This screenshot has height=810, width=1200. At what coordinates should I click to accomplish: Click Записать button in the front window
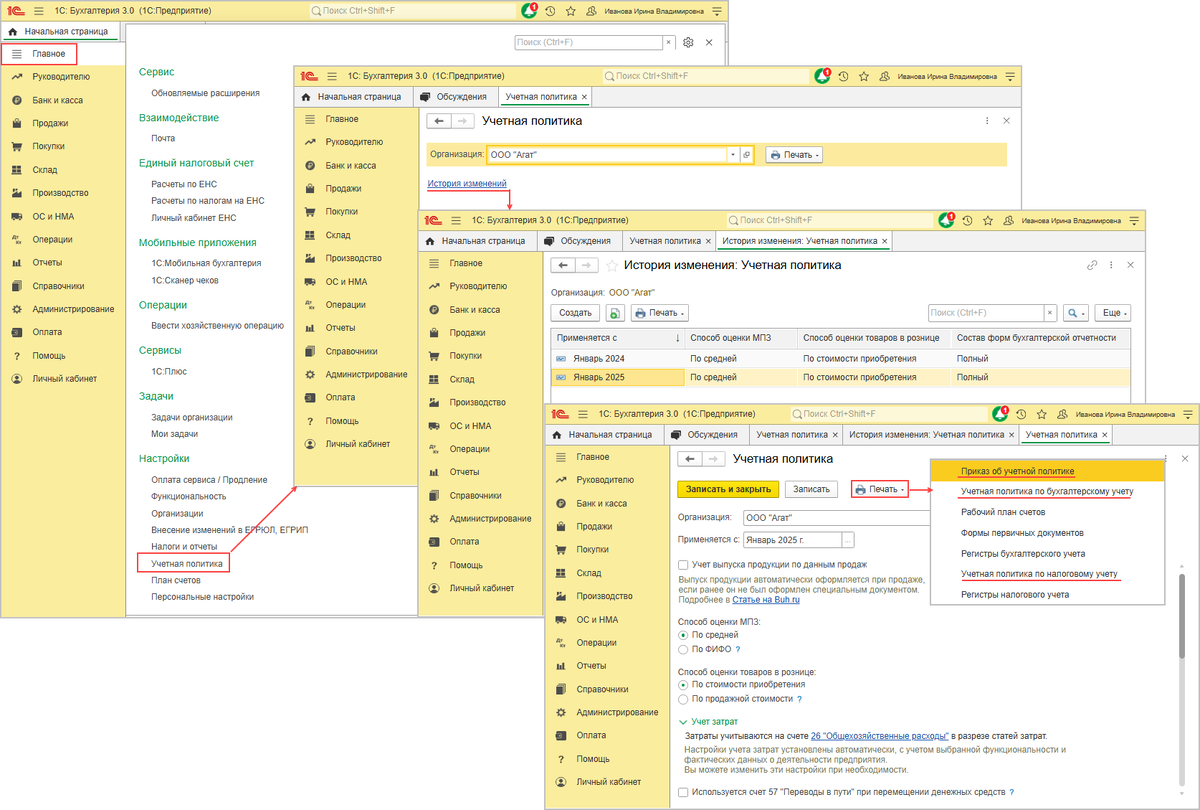pyautogui.click(x=811, y=489)
